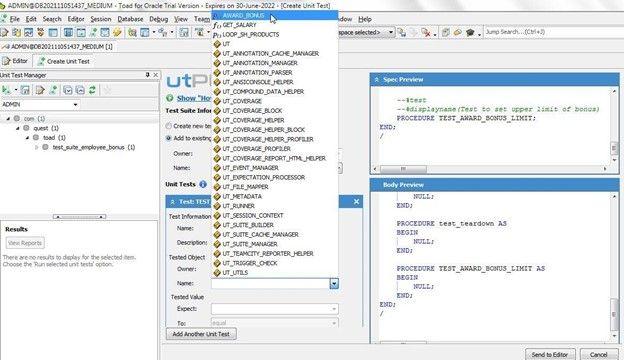This screenshot has width=624, height=360.
Task: Choose AWARD_BONUS from the dropdown list
Action: tap(275, 16)
